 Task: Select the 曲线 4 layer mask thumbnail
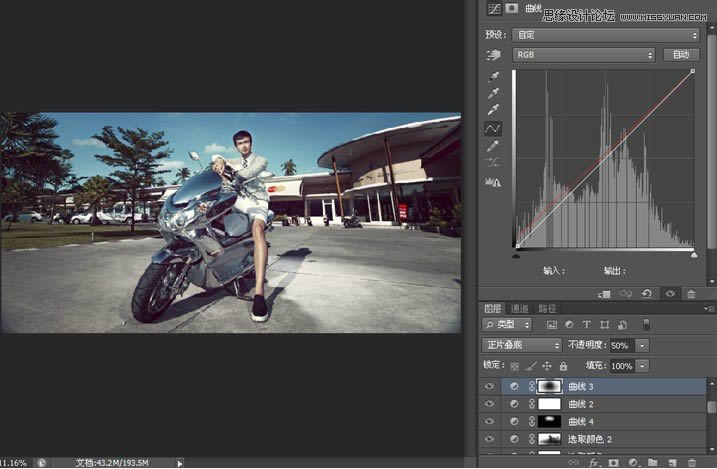click(549, 421)
